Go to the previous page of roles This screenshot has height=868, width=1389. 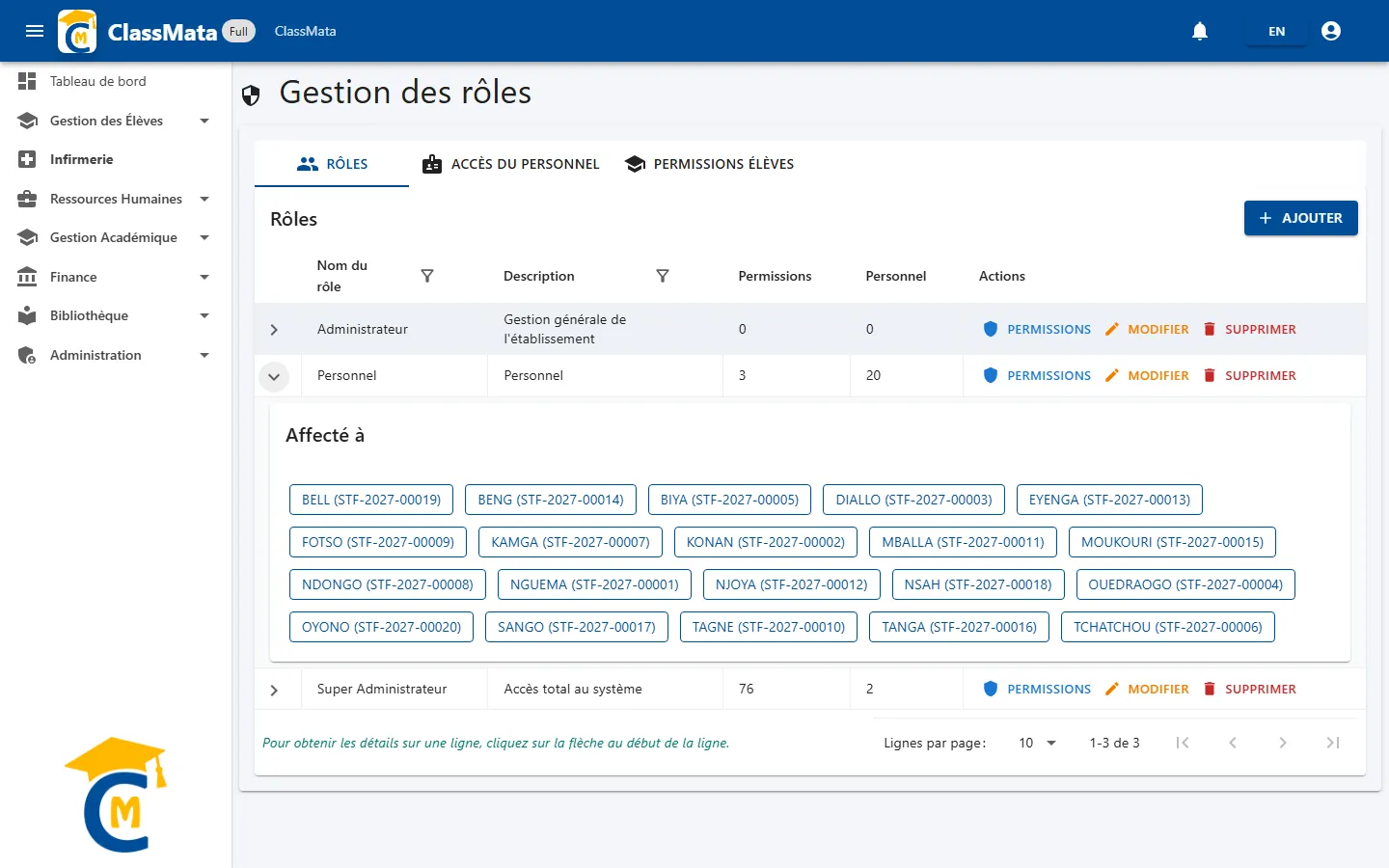[1233, 743]
